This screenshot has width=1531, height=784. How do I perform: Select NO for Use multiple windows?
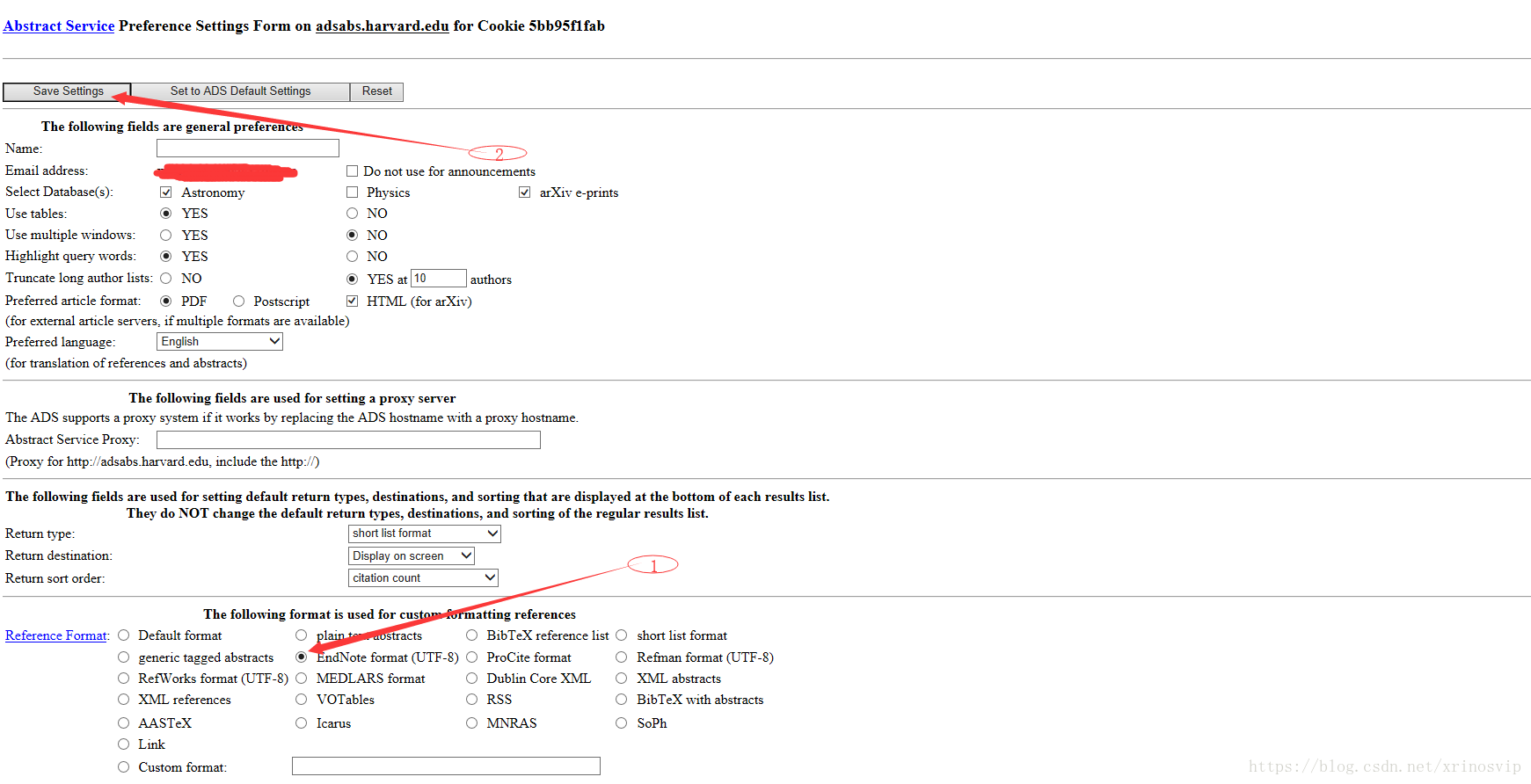(x=352, y=236)
